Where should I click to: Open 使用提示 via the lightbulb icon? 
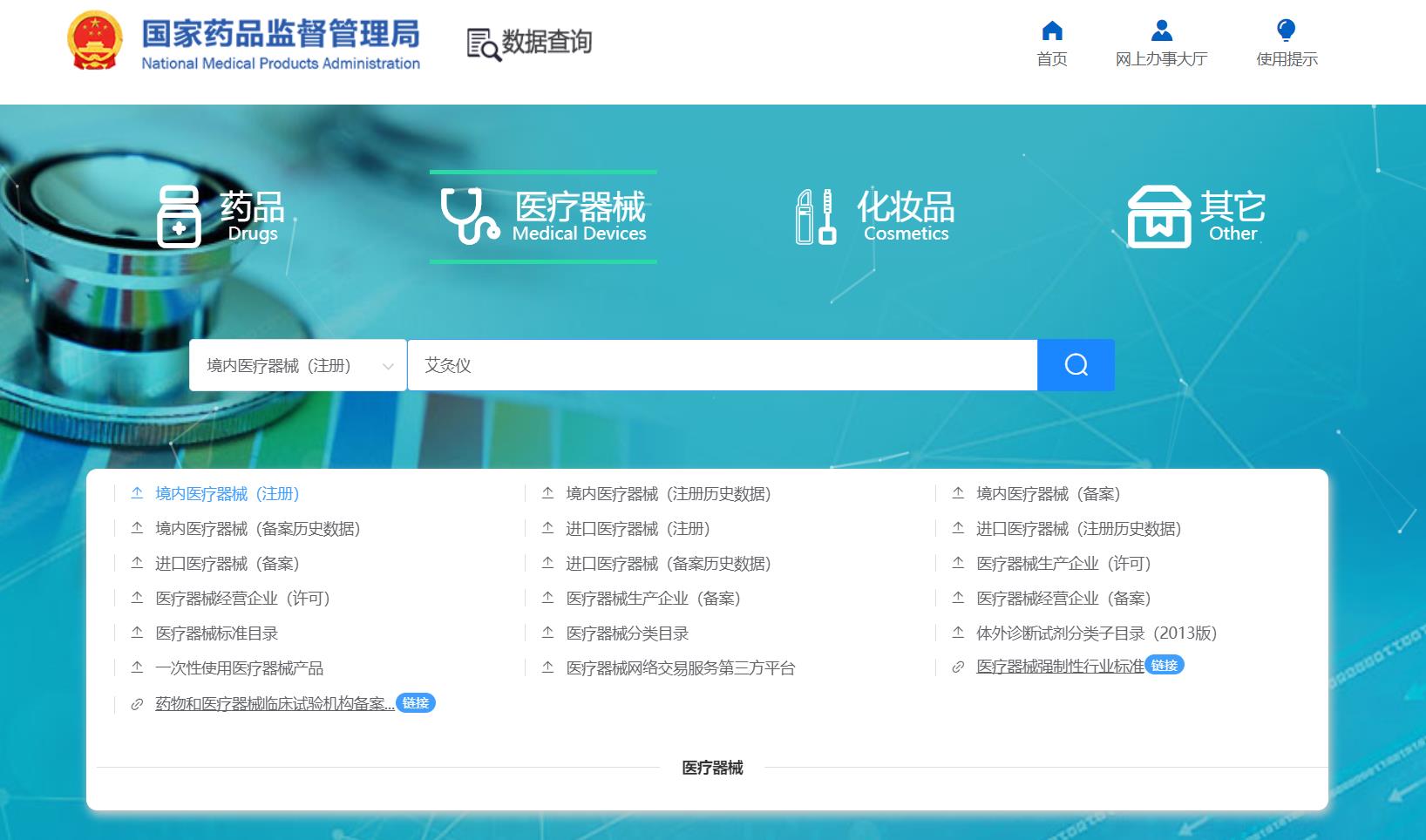(1285, 29)
